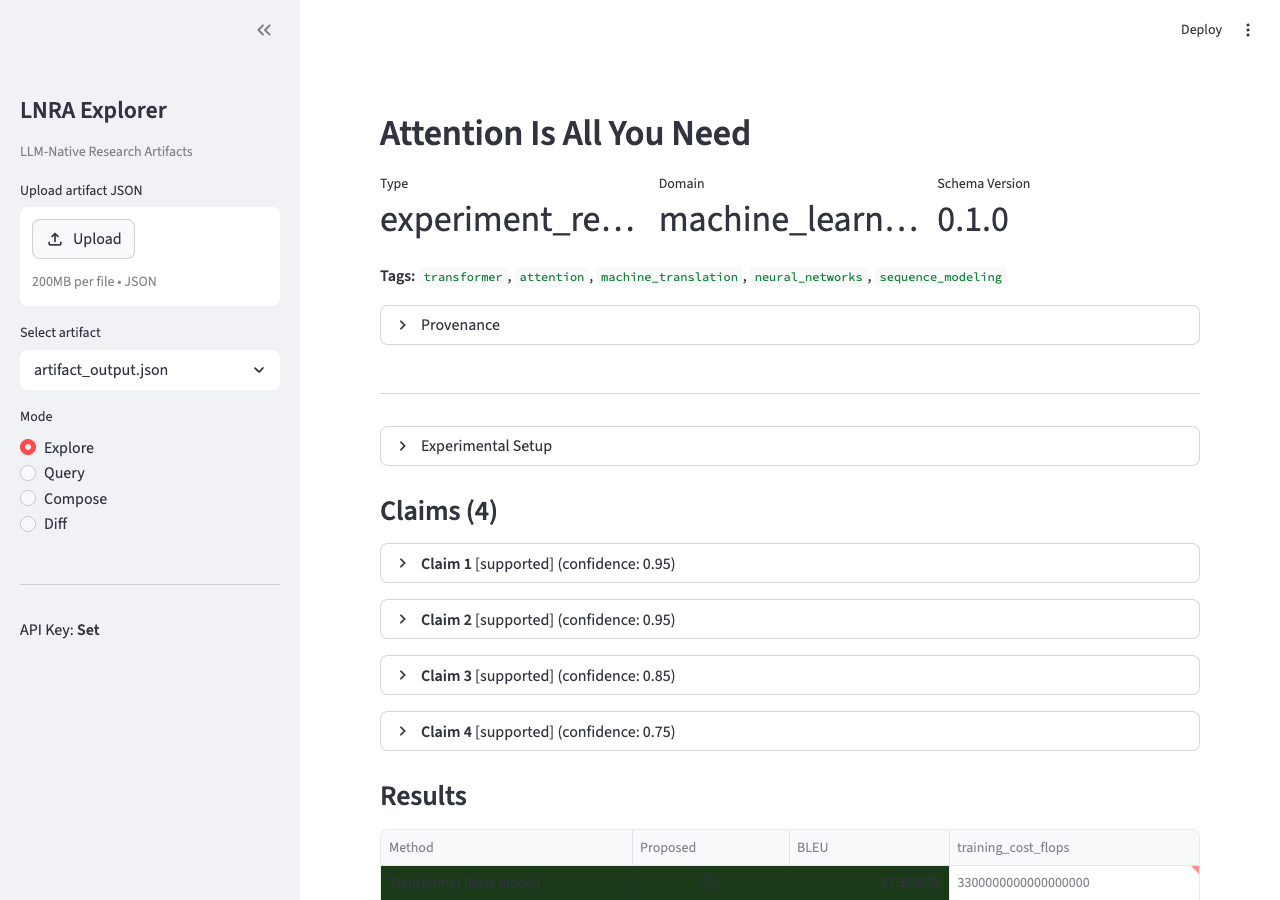Expand the Experimental Setup section
The height and width of the screenshot is (900, 1280).
(x=789, y=446)
